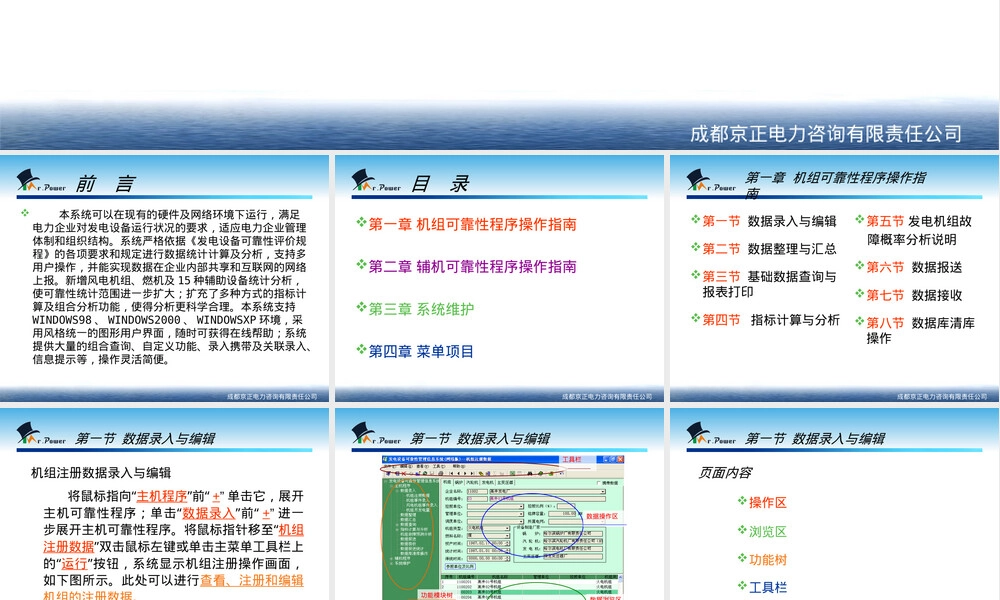Select 第一节 数据录入与编辑 in chapter list
The image size is (1000, 600).
tap(769, 221)
